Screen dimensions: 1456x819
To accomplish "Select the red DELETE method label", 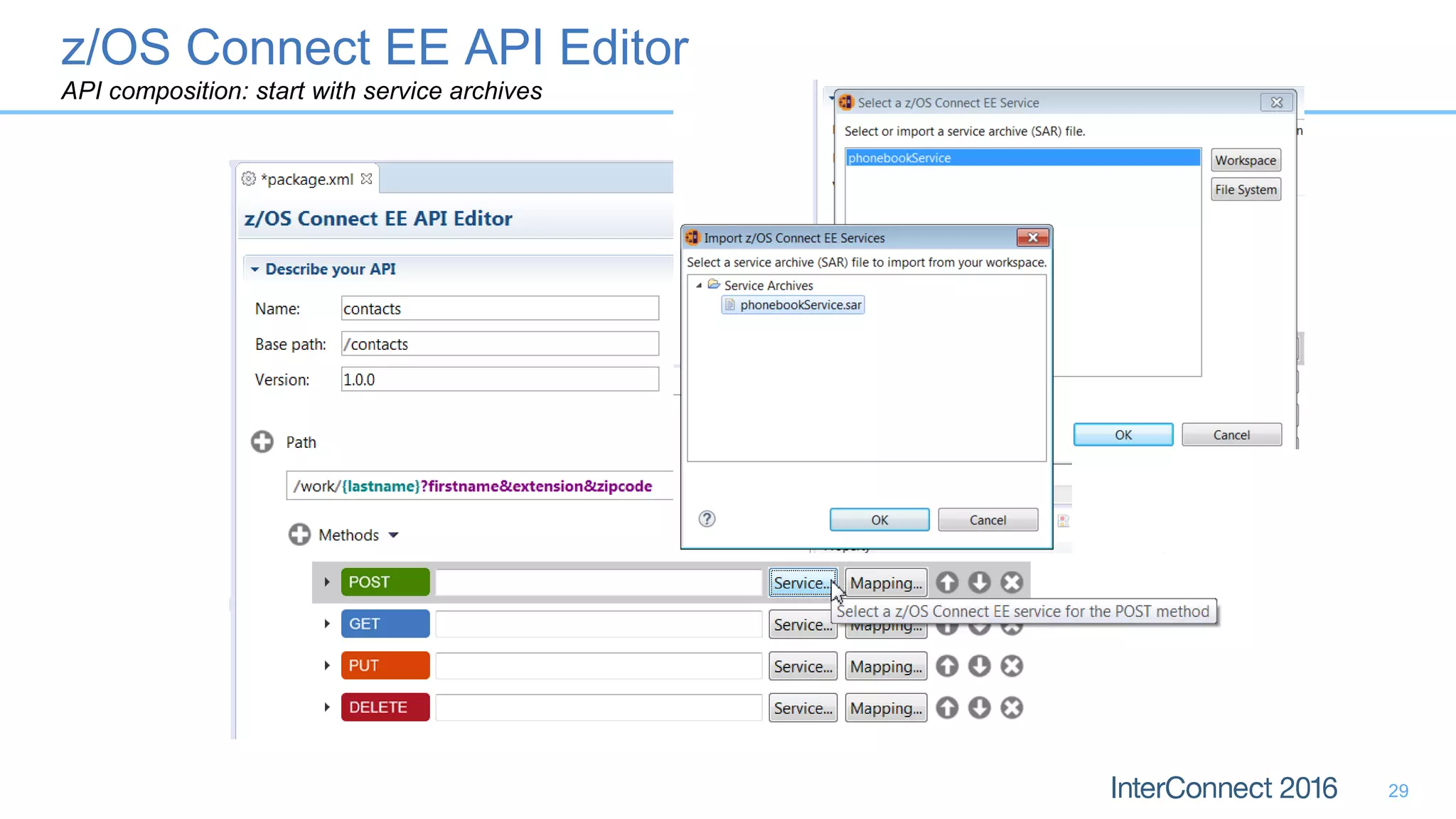I will point(385,708).
